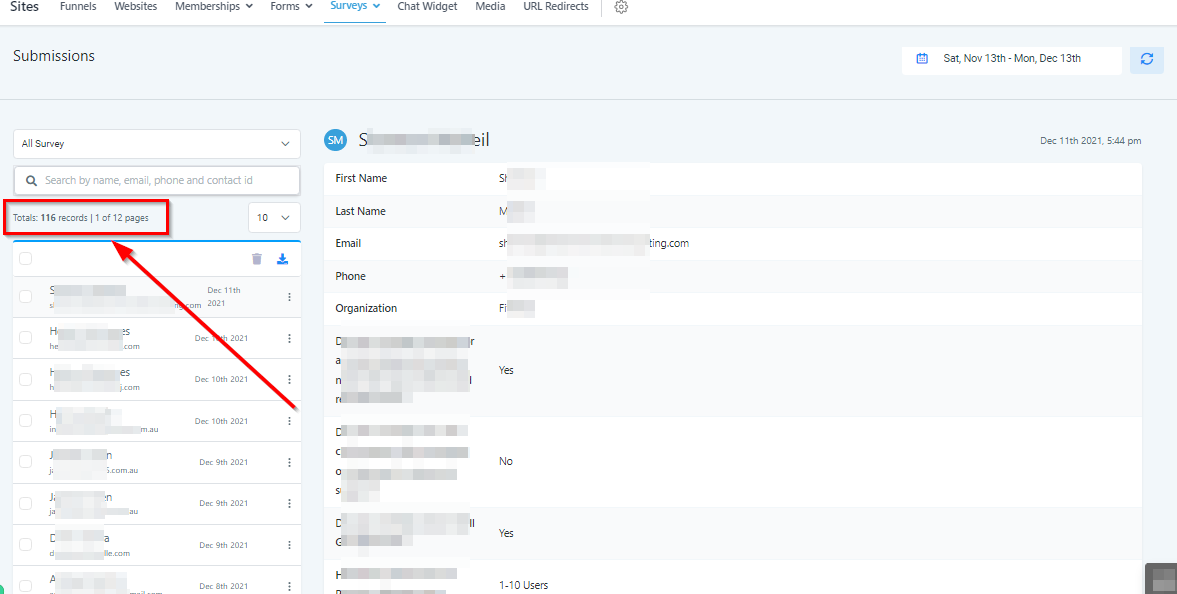Click the No survey answer
This screenshot has width=1177, height=594.
pyautogui.click(x=506, y=461)
